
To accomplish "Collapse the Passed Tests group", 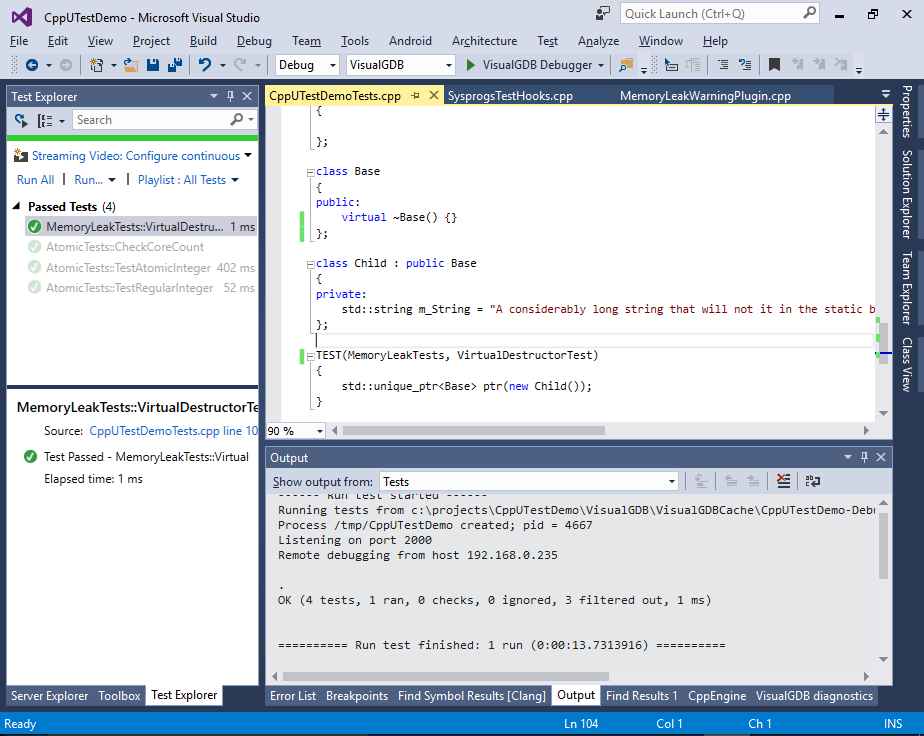I will tap(17, 207).
